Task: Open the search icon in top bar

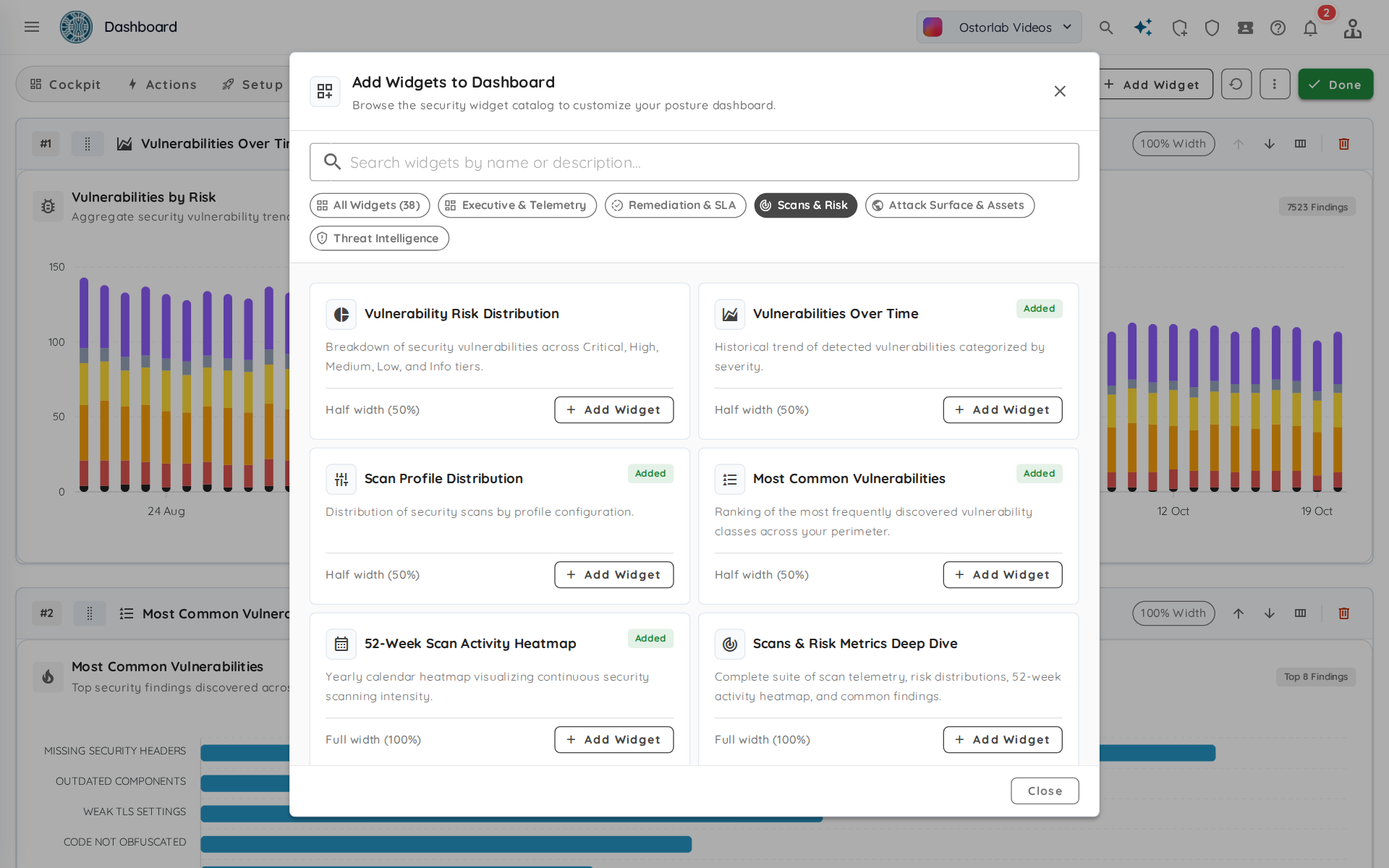Action: (1105, 27)
